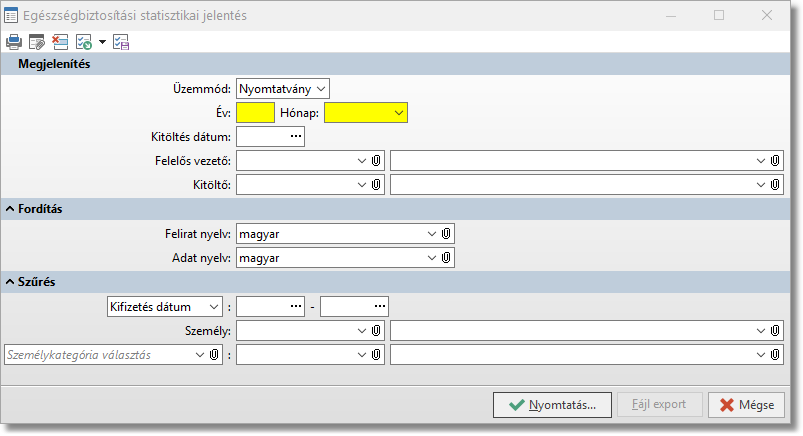This screenshot has height=436, width=803.
Task: Click the form attachment toolbar icon
Action: (x=37, y=42)
